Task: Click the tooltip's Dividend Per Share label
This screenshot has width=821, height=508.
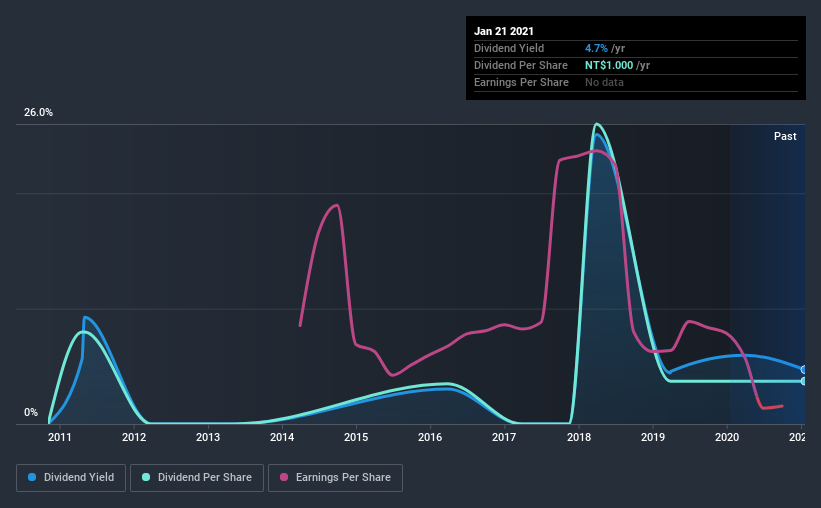Action: [x=521, y=65]
